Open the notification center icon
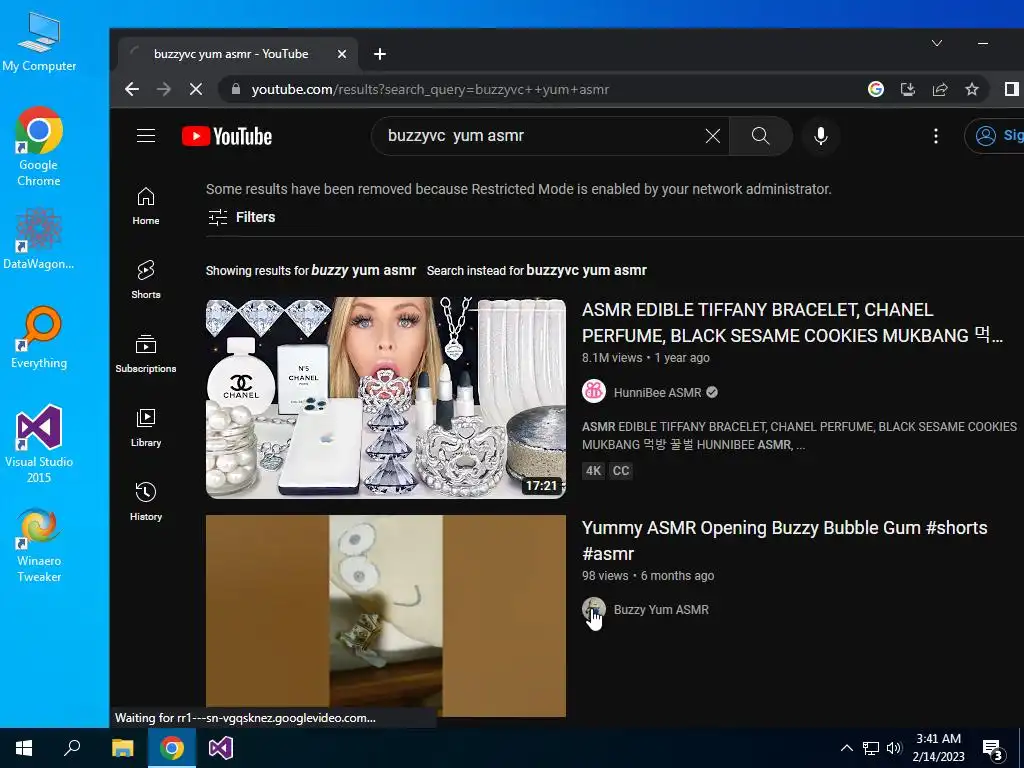This screenshot has height=768, width=1024. pos(993,749)
